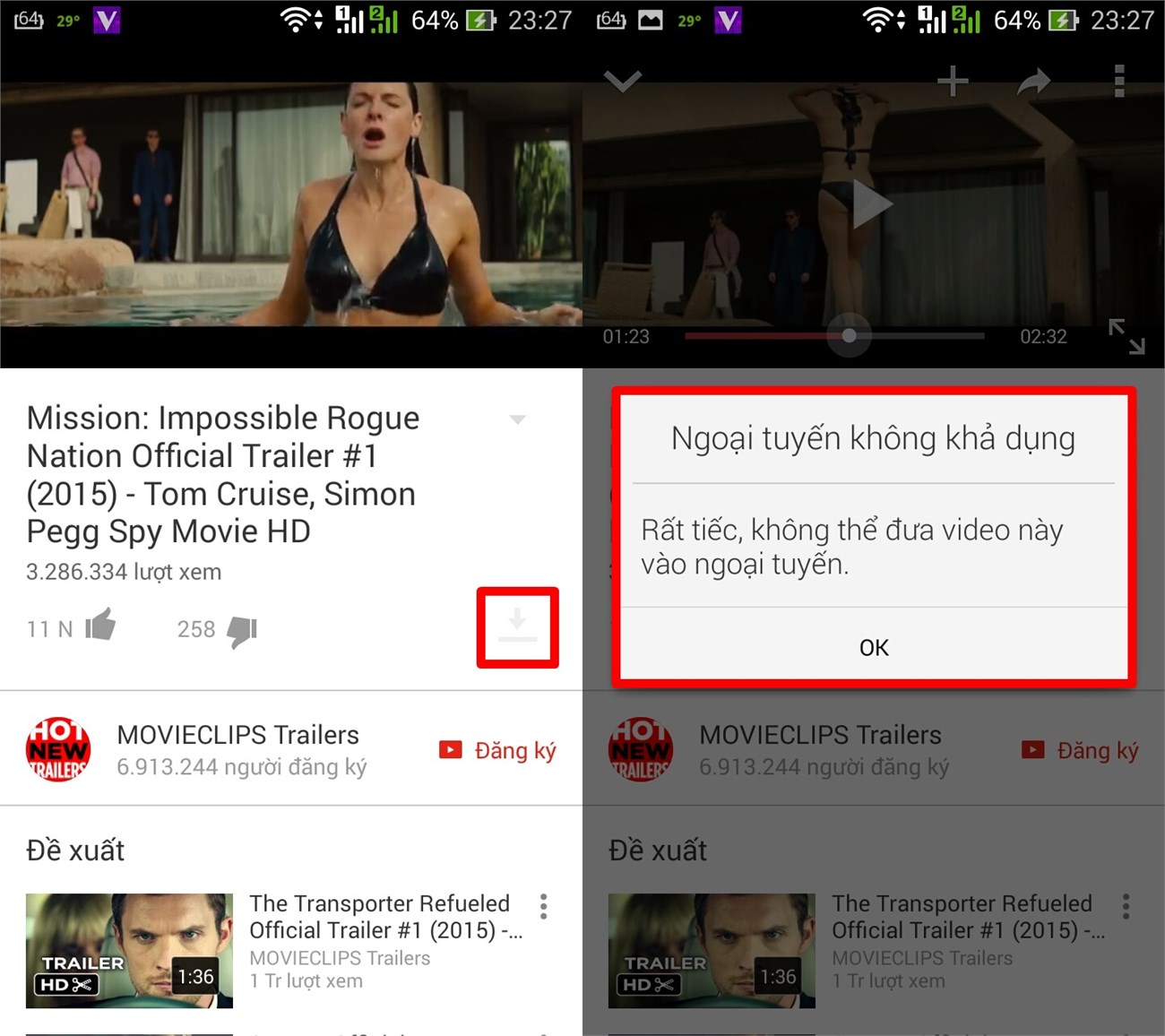1165x1036 pixels.
Task: Open Transporter Refueled thumbnail in left screenshot
Action: 129,951
